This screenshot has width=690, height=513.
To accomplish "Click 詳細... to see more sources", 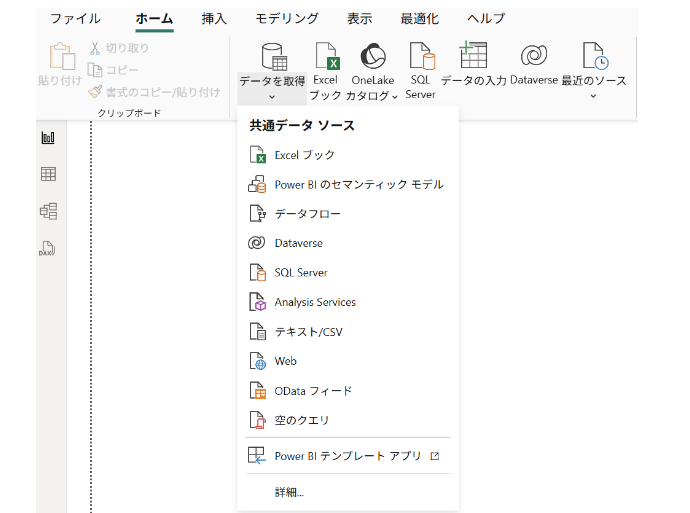I will coord(289,492).
